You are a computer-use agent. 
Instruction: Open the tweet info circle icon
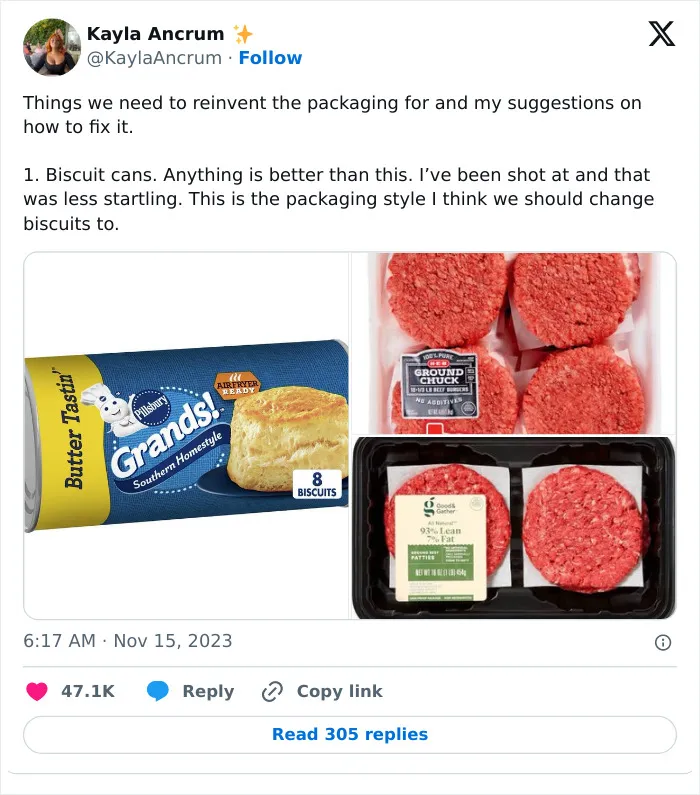[x=663, y=642]
